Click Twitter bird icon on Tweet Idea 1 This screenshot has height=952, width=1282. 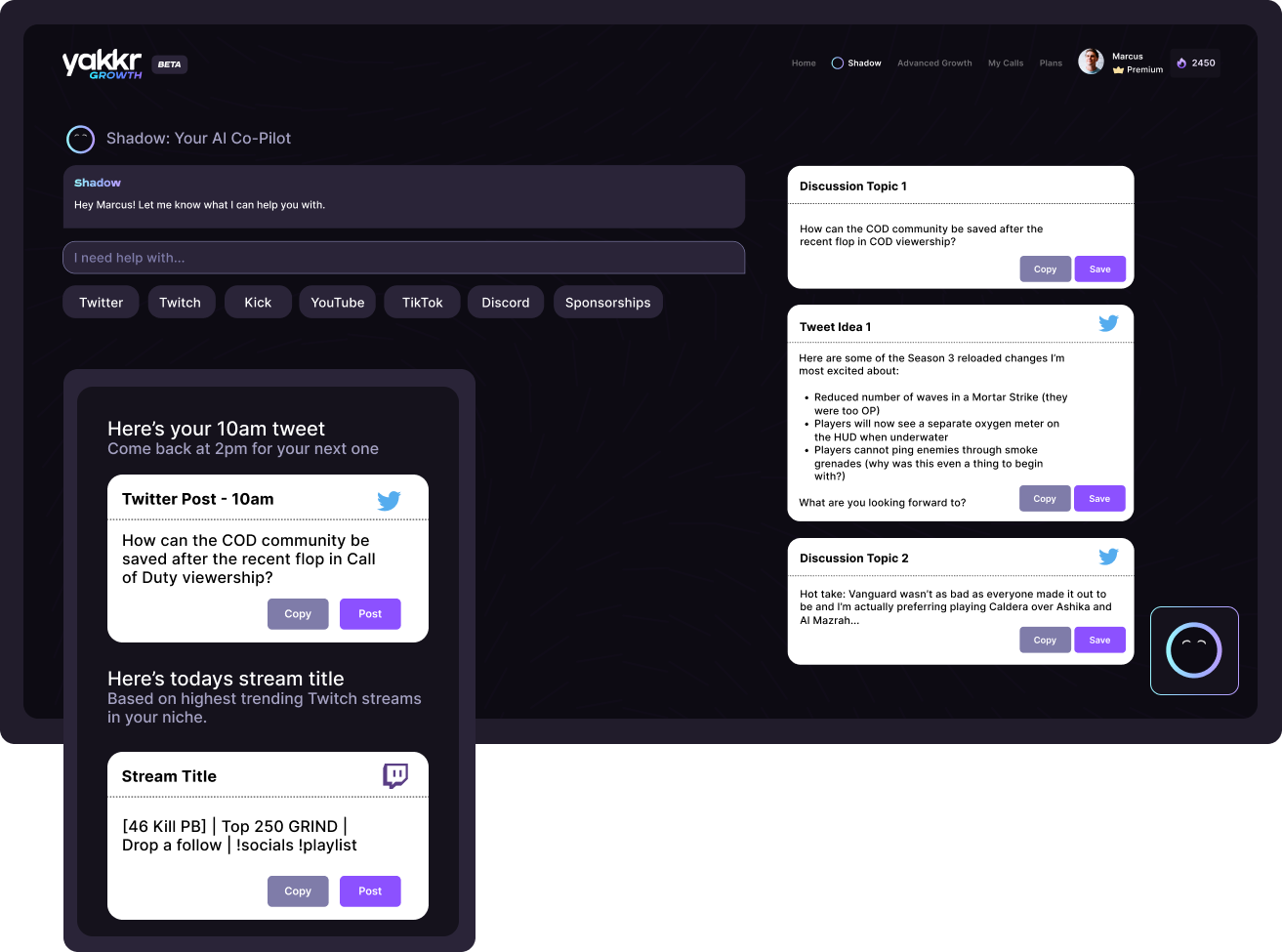pos(1108,323)
